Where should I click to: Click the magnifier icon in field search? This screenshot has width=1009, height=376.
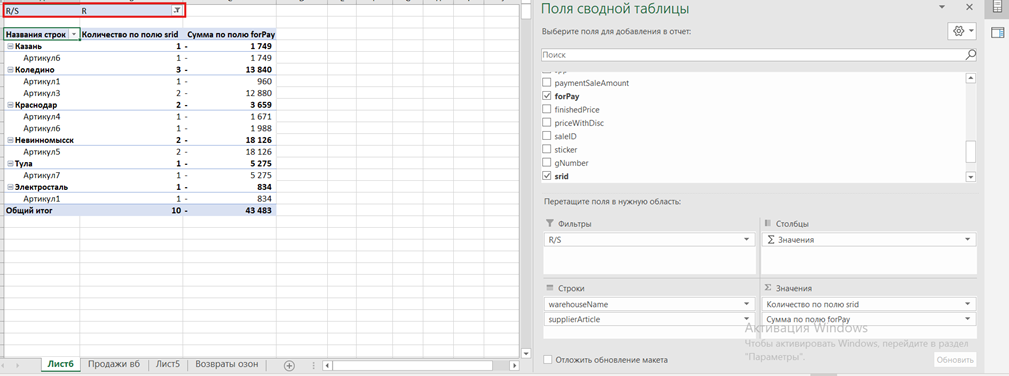tap(971, 55)
